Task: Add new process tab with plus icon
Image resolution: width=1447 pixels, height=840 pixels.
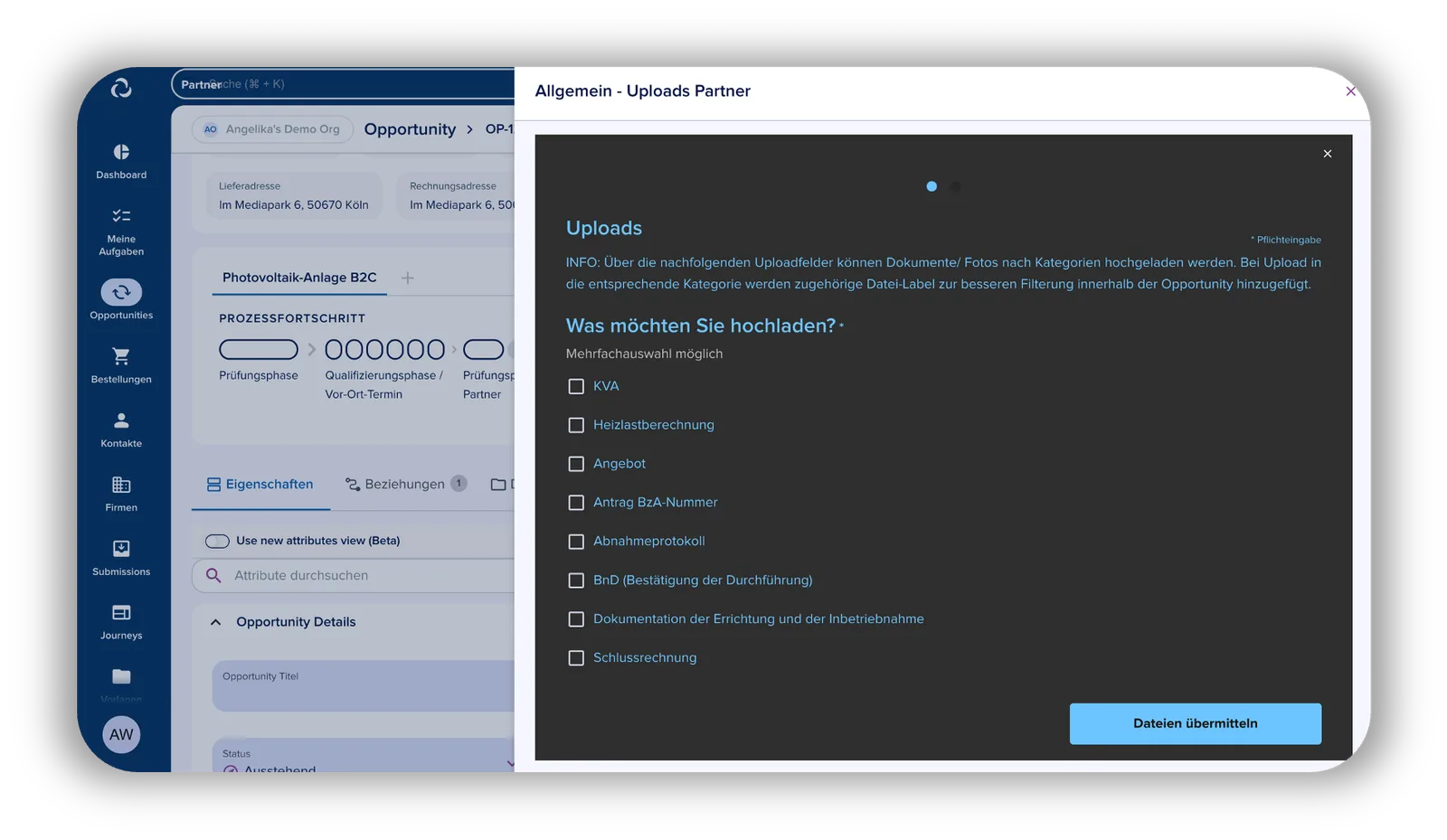Action: pyautogui.click(x=408, y=278)
